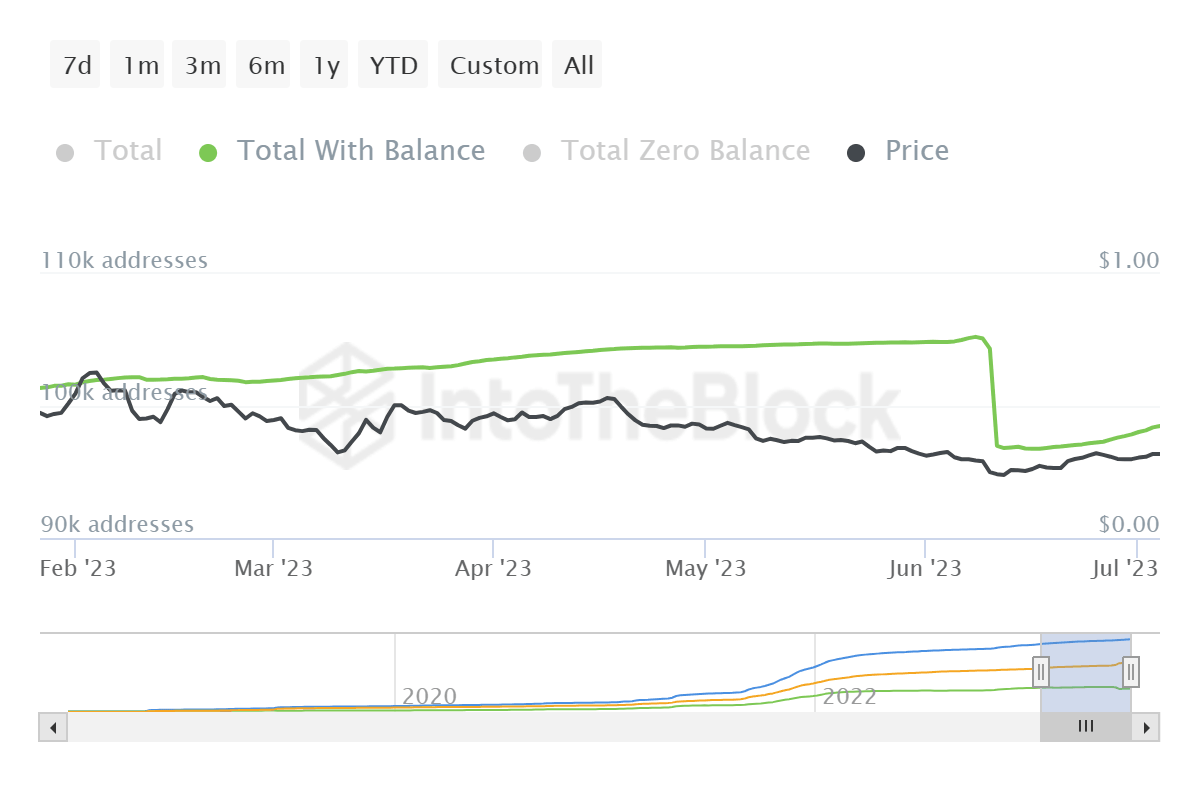Image resolution: width=1200 pixels, height=800 pixels.
Task: Toggle the Total series legend
Action: tap(127, 151)
